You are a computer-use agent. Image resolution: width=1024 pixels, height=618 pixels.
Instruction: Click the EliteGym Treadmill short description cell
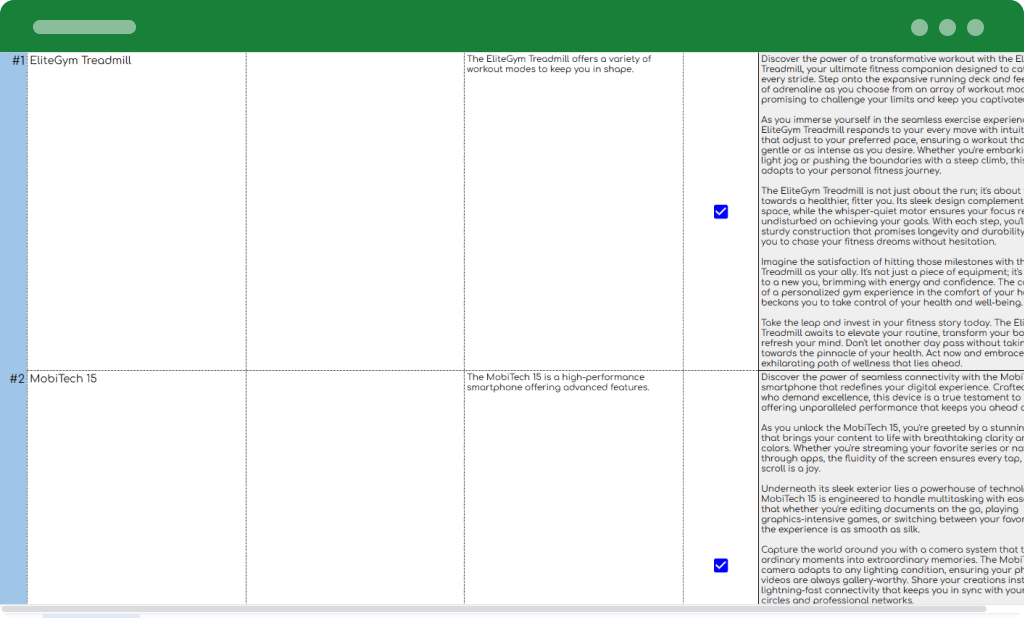(x=573, y=211)
